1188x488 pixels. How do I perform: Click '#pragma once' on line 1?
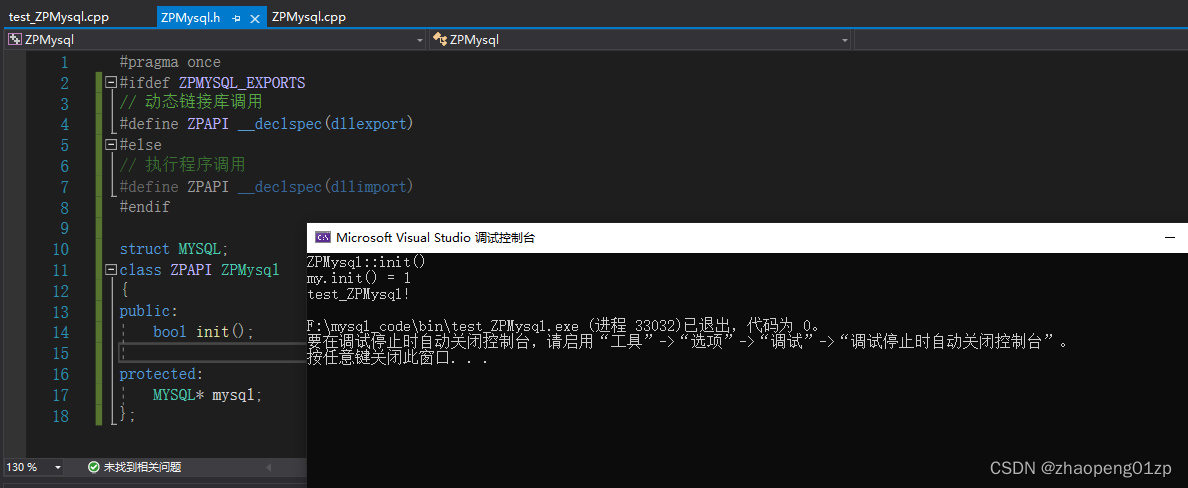tap(170, 62)
